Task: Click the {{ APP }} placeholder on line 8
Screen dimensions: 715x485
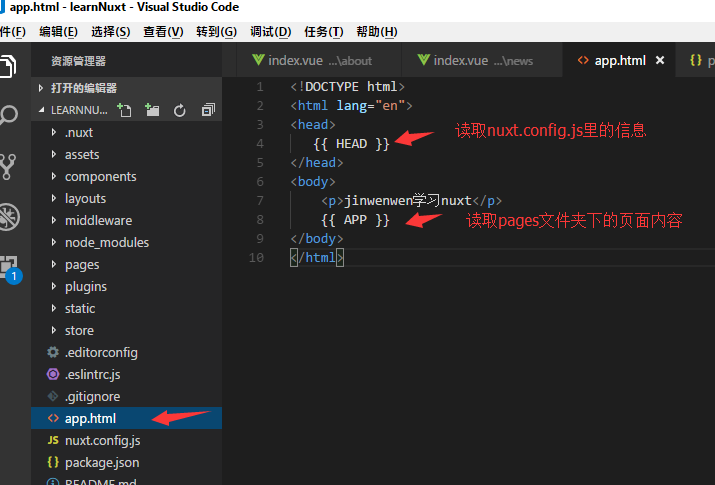Action: [x=355, y=220]
